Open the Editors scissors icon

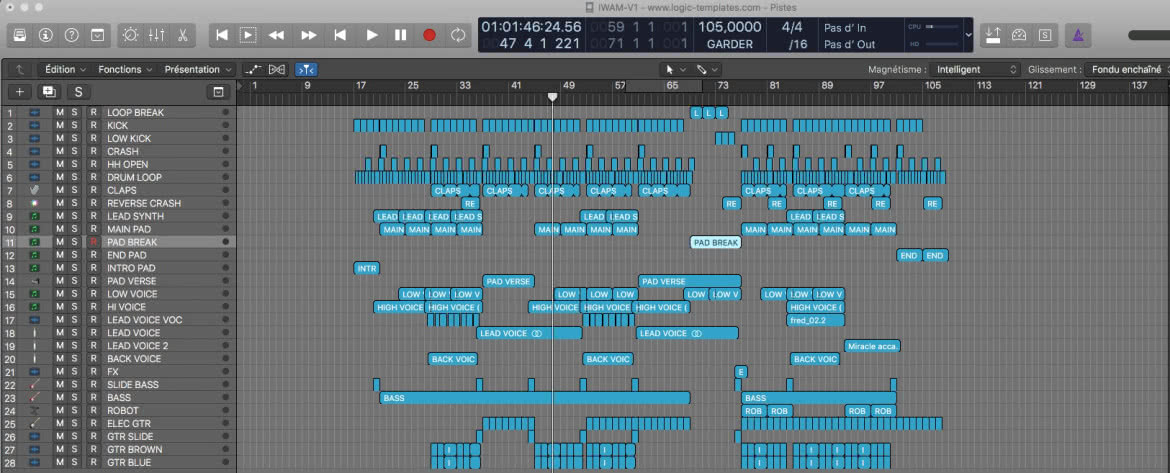click(x=183, y=35)
